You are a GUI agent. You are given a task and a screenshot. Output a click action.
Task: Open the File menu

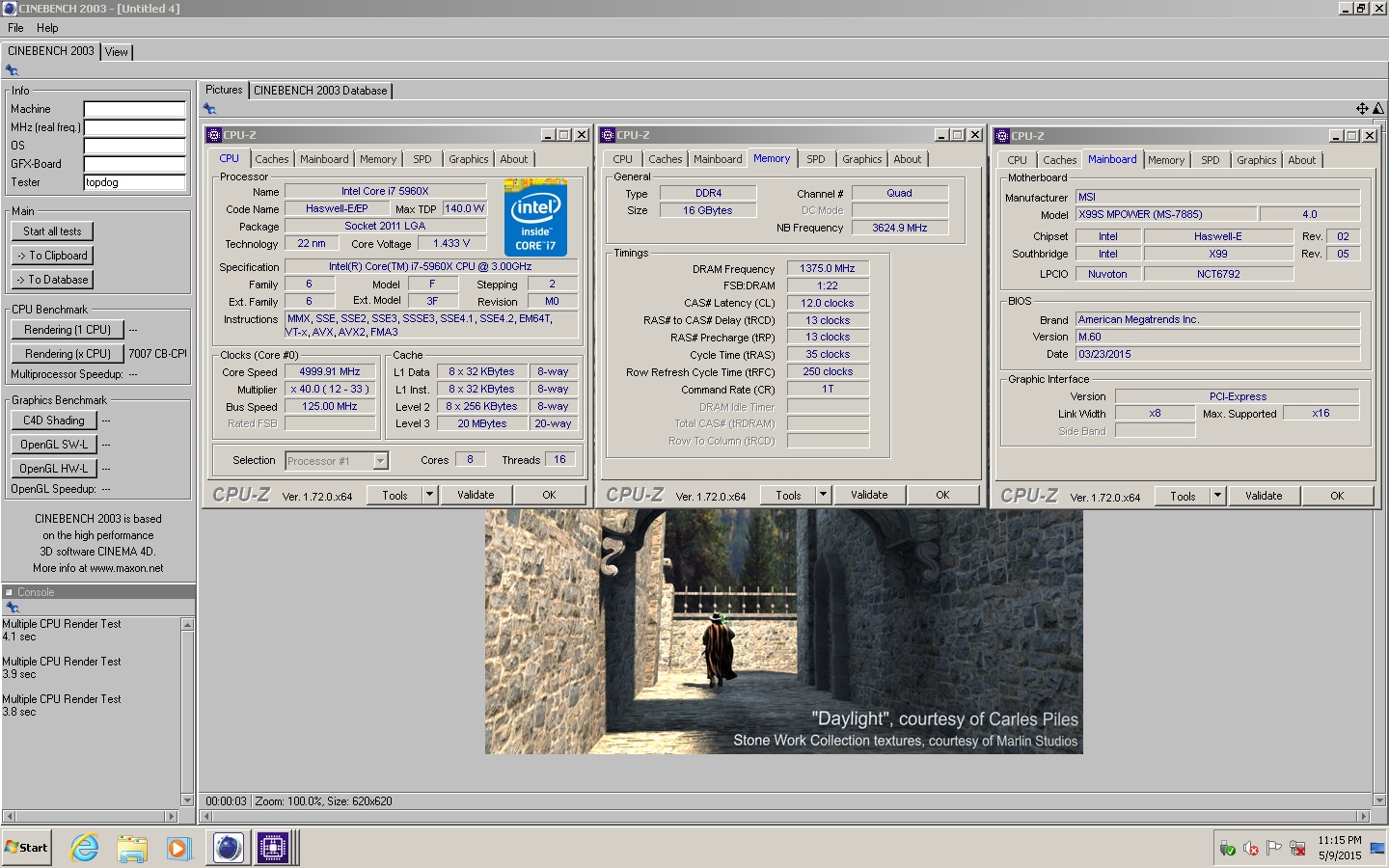click(x=15, y=28)
